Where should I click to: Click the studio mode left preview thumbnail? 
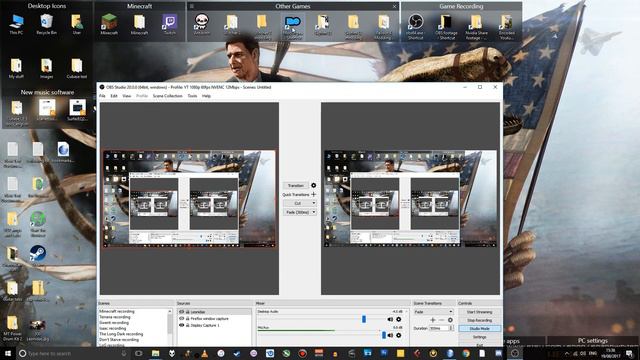[x=189, y=199]
